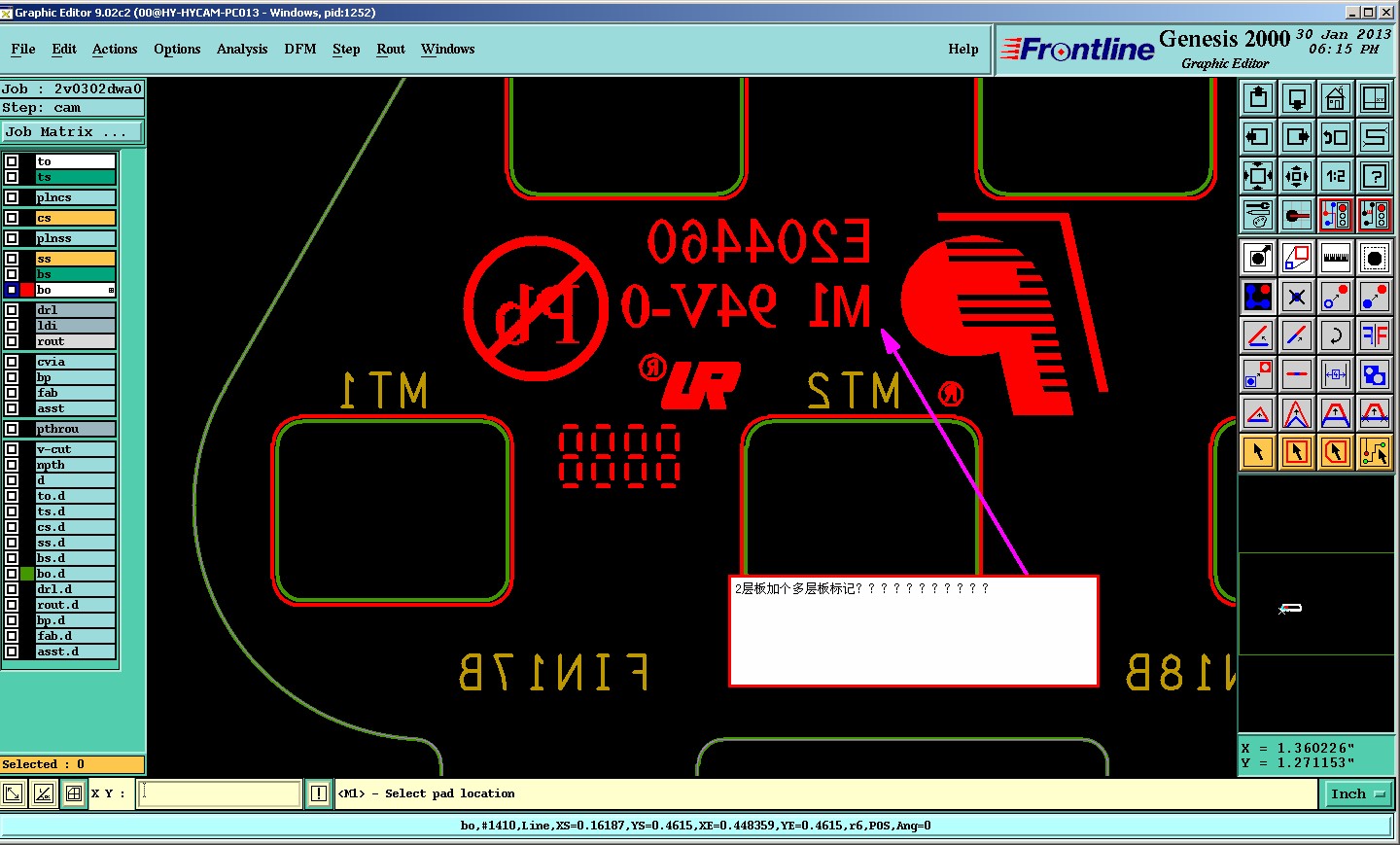Viewport: 1400px width, 845px height.
Task: Click the curved arrow rotate icon
Action: (1336, 335)
